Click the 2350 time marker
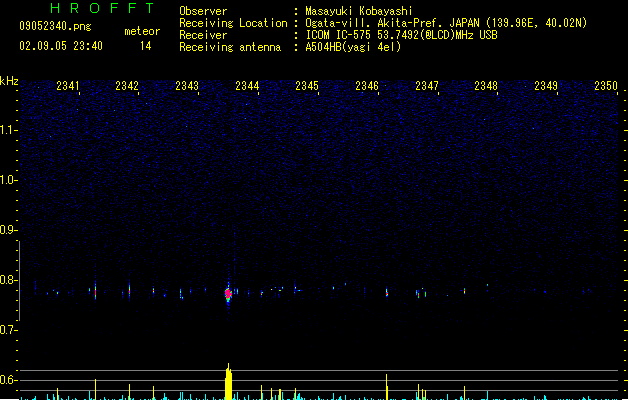 (x=606, y=86)
